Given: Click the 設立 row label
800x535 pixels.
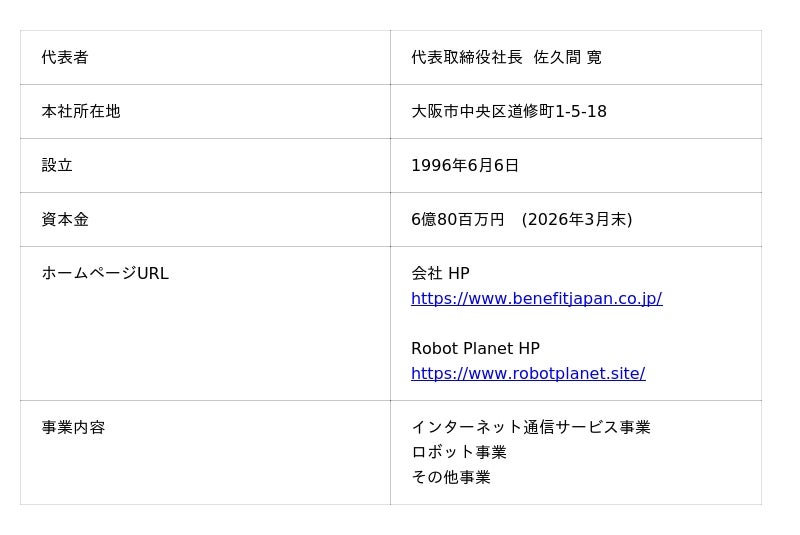Looking at the screenshot, I should (57, 165).
